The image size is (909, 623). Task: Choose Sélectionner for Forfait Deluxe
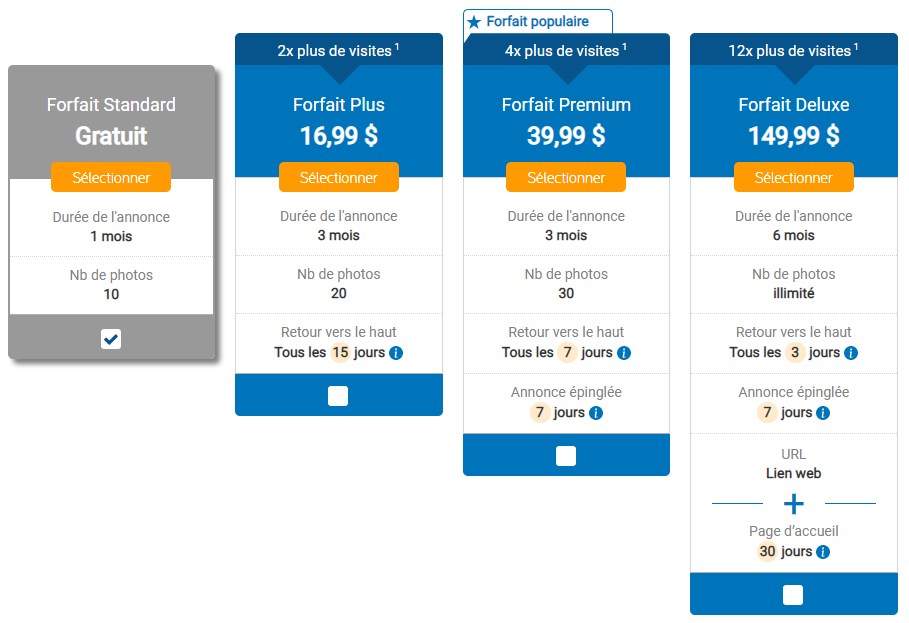point(794,177)
